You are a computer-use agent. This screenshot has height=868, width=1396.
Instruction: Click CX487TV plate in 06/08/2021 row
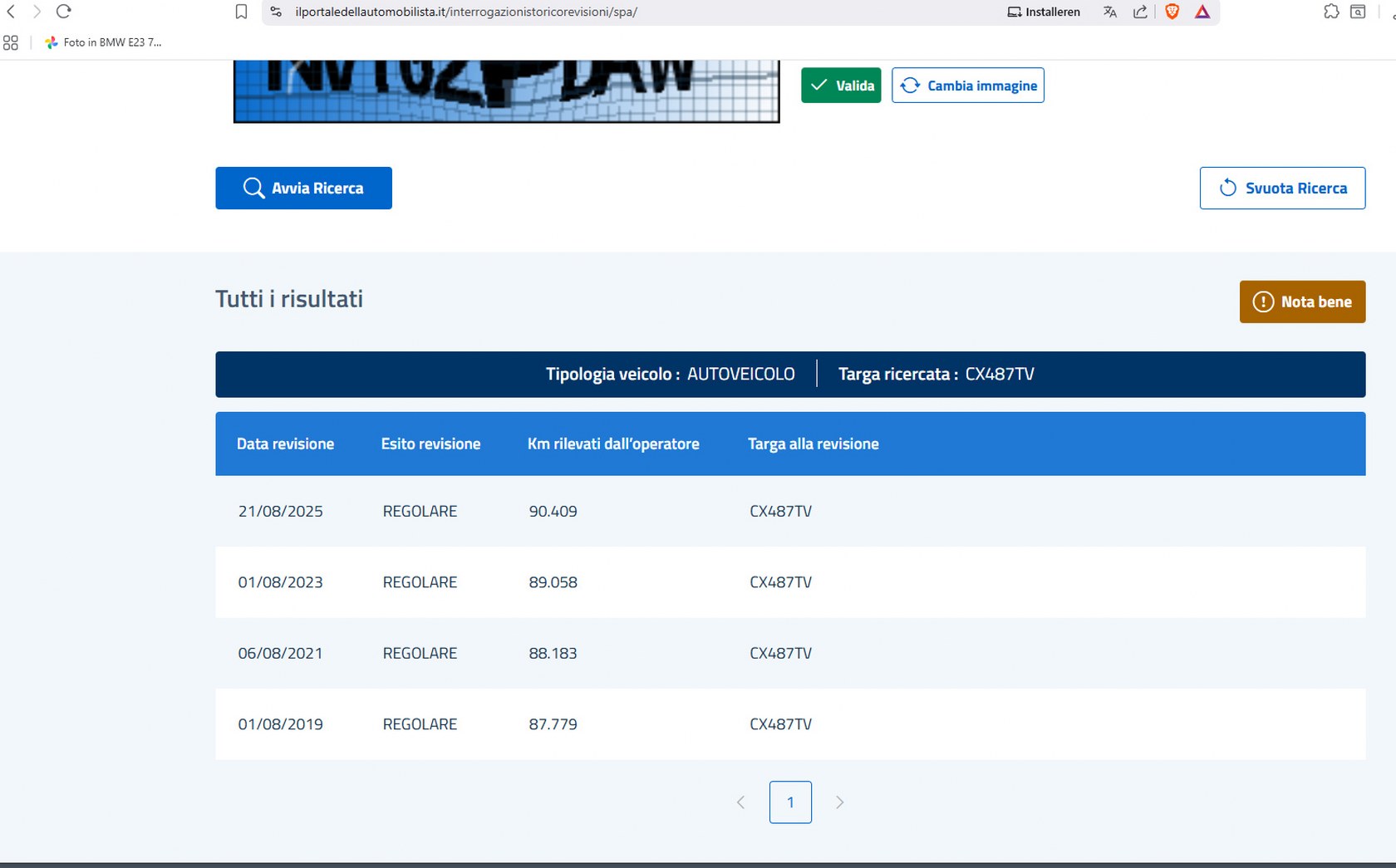780,654
